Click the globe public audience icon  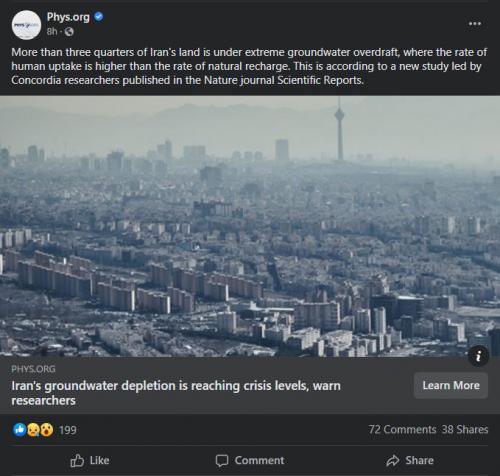tap(69, 32)
